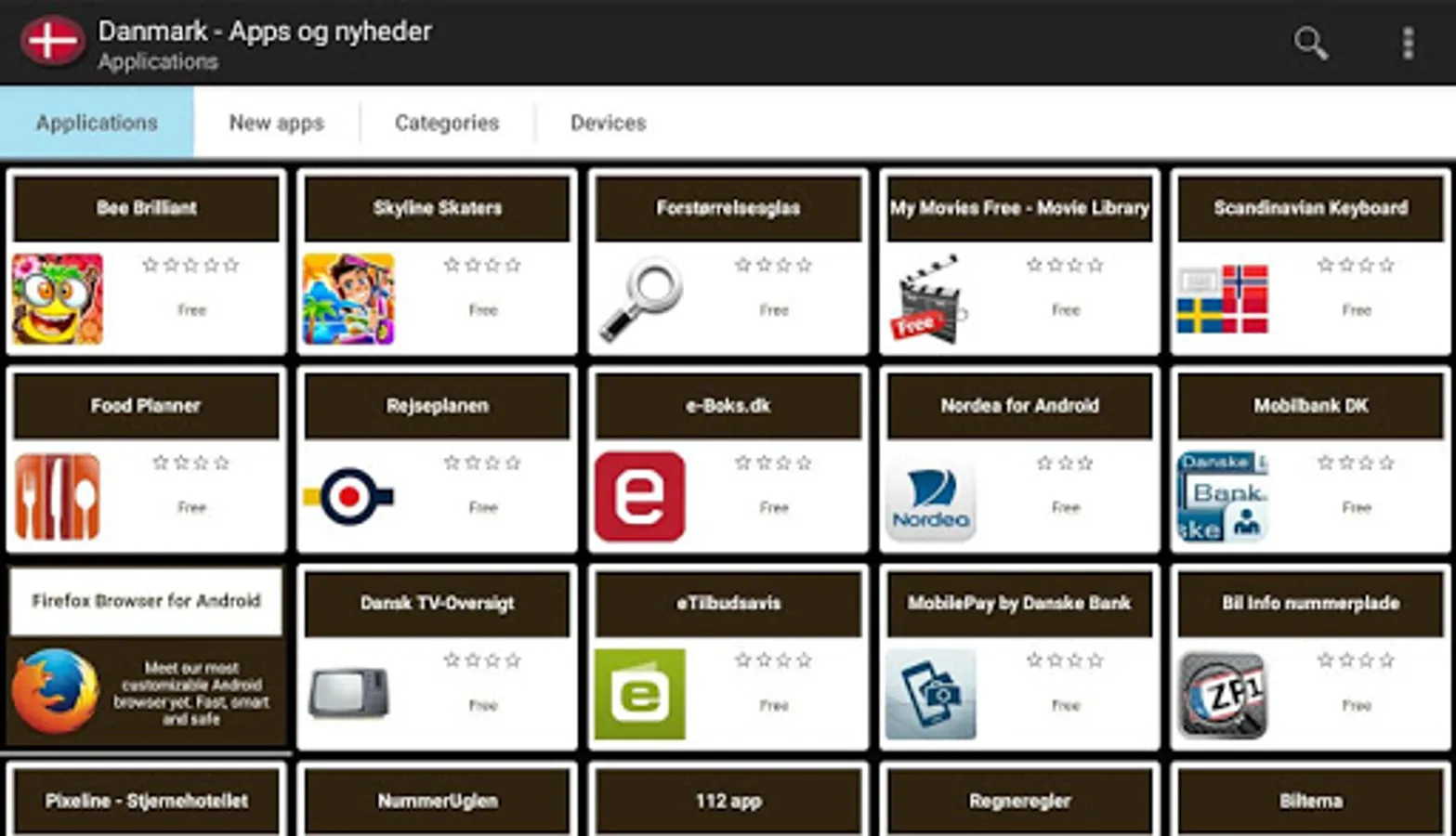Click Free price under Mobilbank DK
Image resolution: width=1456 pixels, height=836 pixels.
click(1356, 508)
